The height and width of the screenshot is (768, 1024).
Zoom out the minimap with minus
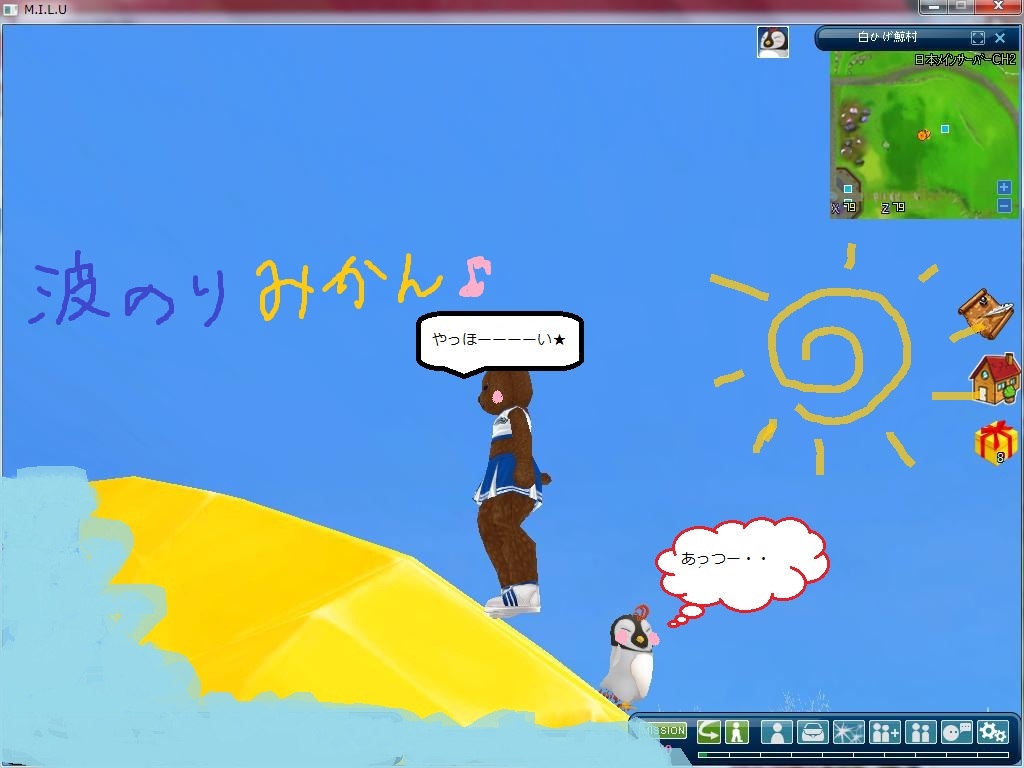(x=1004, y=205)
